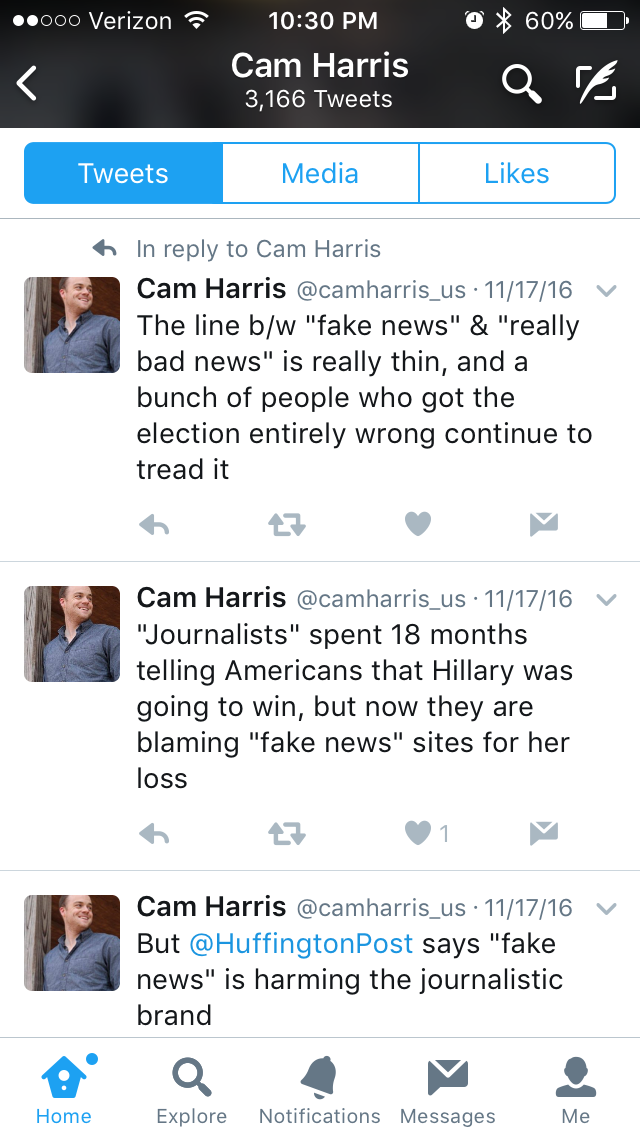This screenshot has height=1136, width=640.
Task: Expand options chevron on first tweet
Action: coord(606,291)
